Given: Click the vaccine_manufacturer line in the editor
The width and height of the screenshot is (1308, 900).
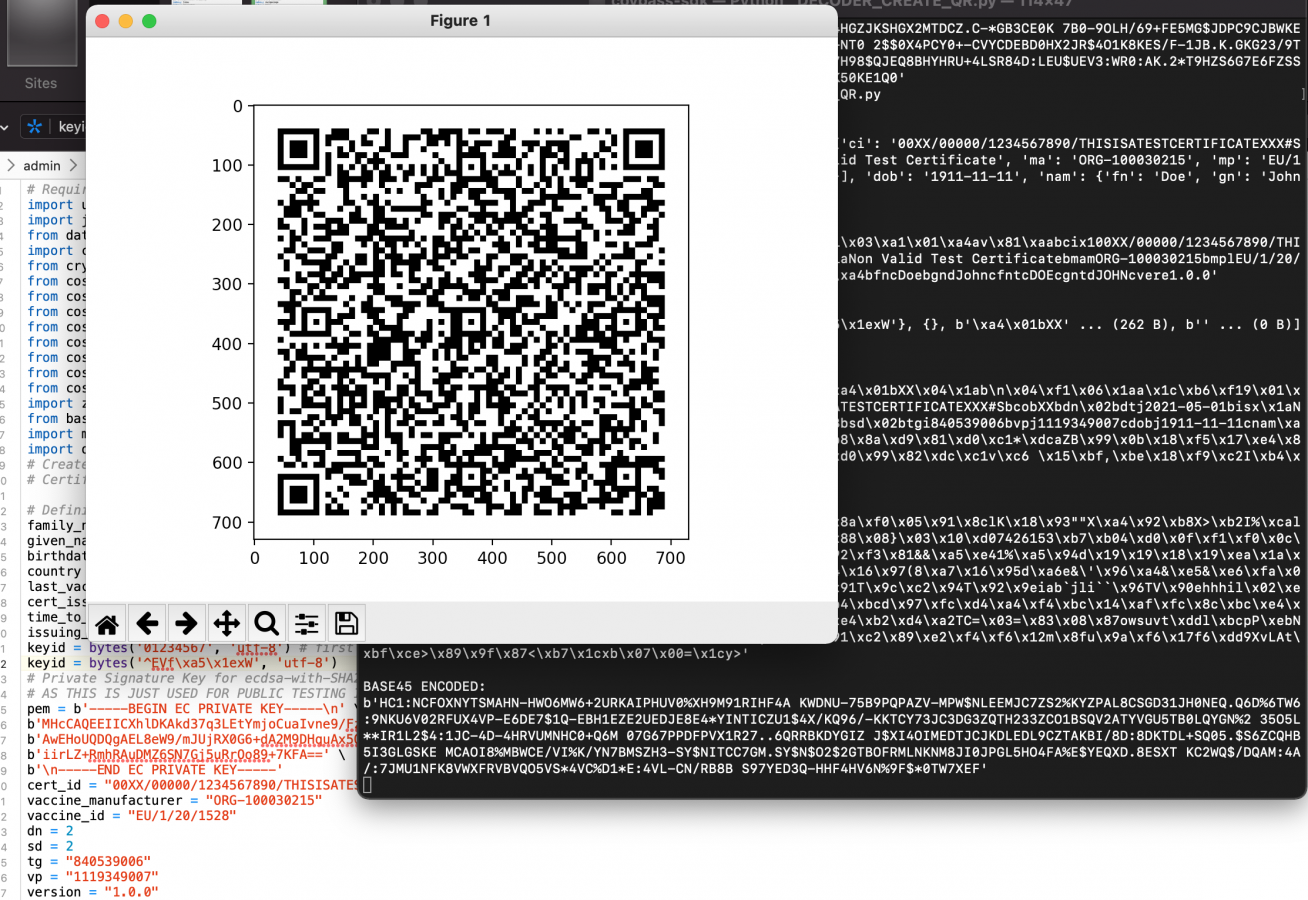Looking at the screenshot, I should pos(175,801).
